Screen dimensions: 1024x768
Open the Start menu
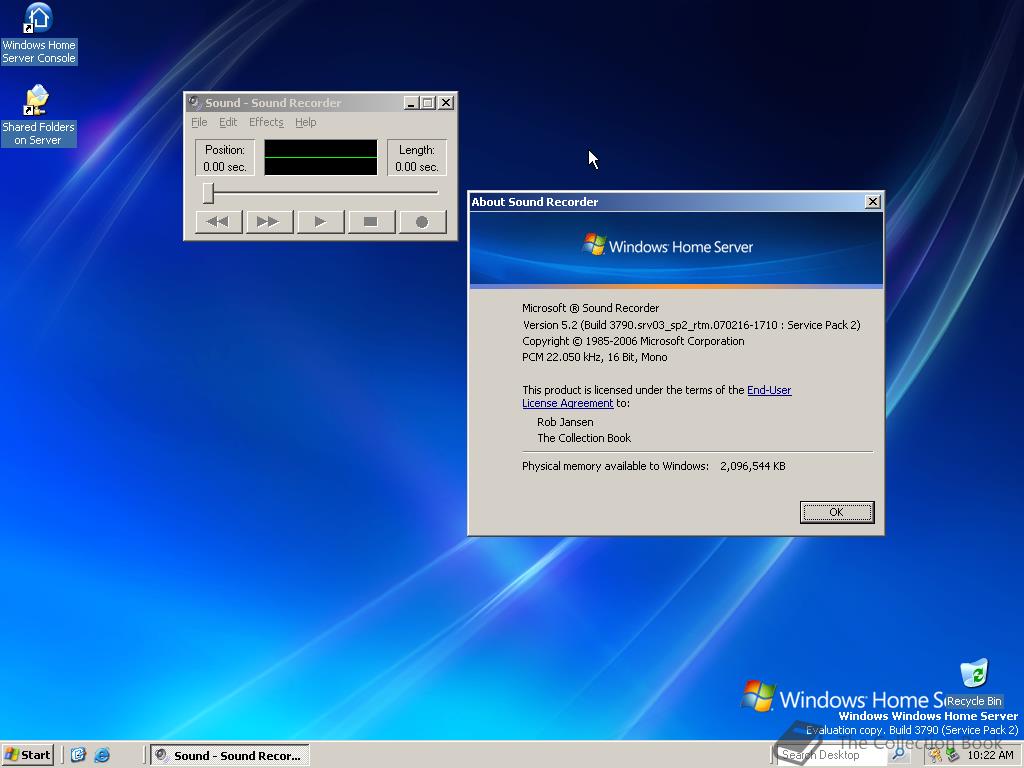[x=27, y=755]
